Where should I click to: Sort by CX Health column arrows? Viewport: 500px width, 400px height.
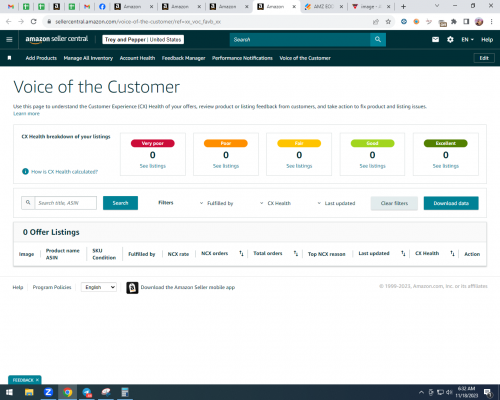pos(452,254)
